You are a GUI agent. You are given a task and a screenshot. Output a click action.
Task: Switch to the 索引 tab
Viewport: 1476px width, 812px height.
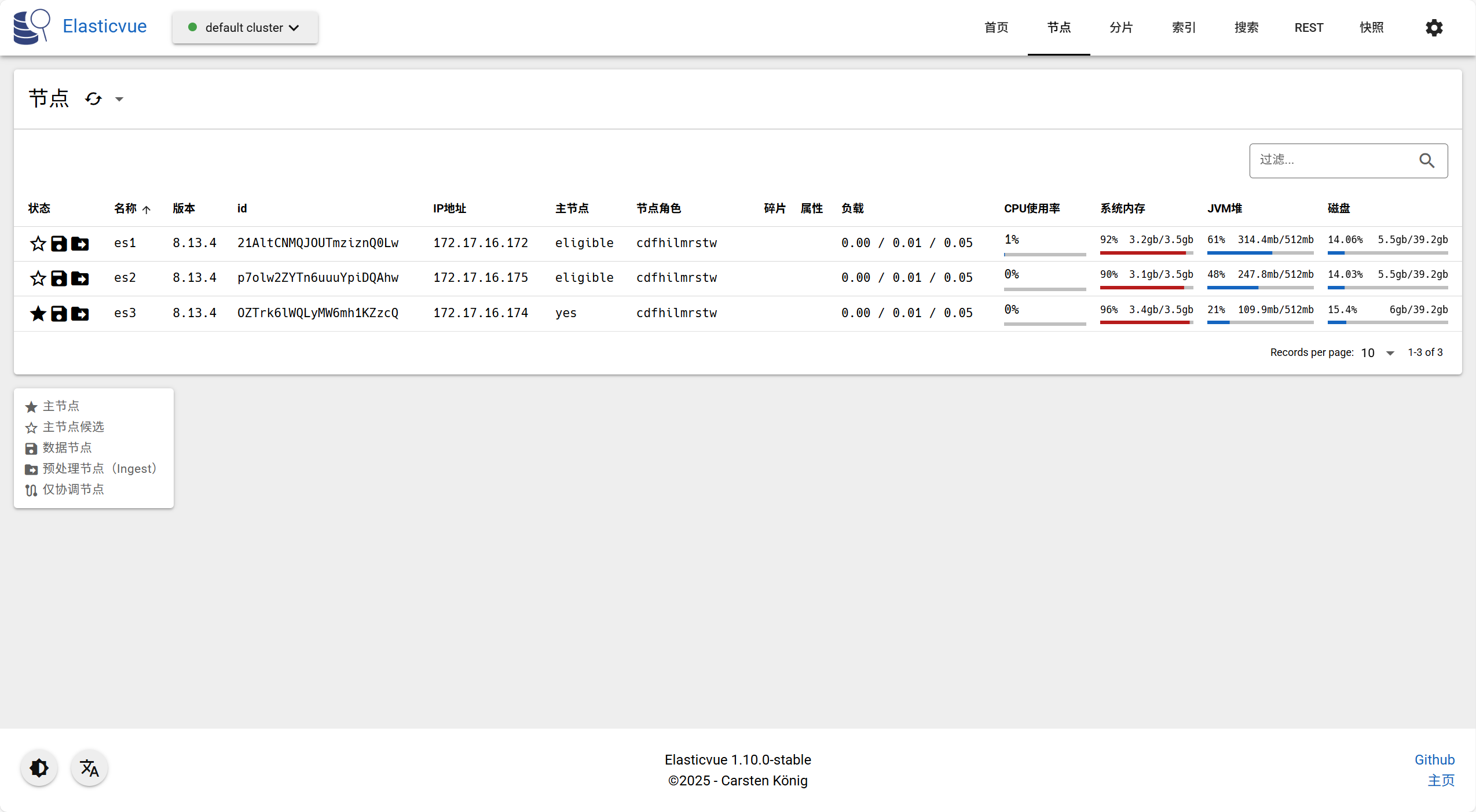click(1184, 28)
